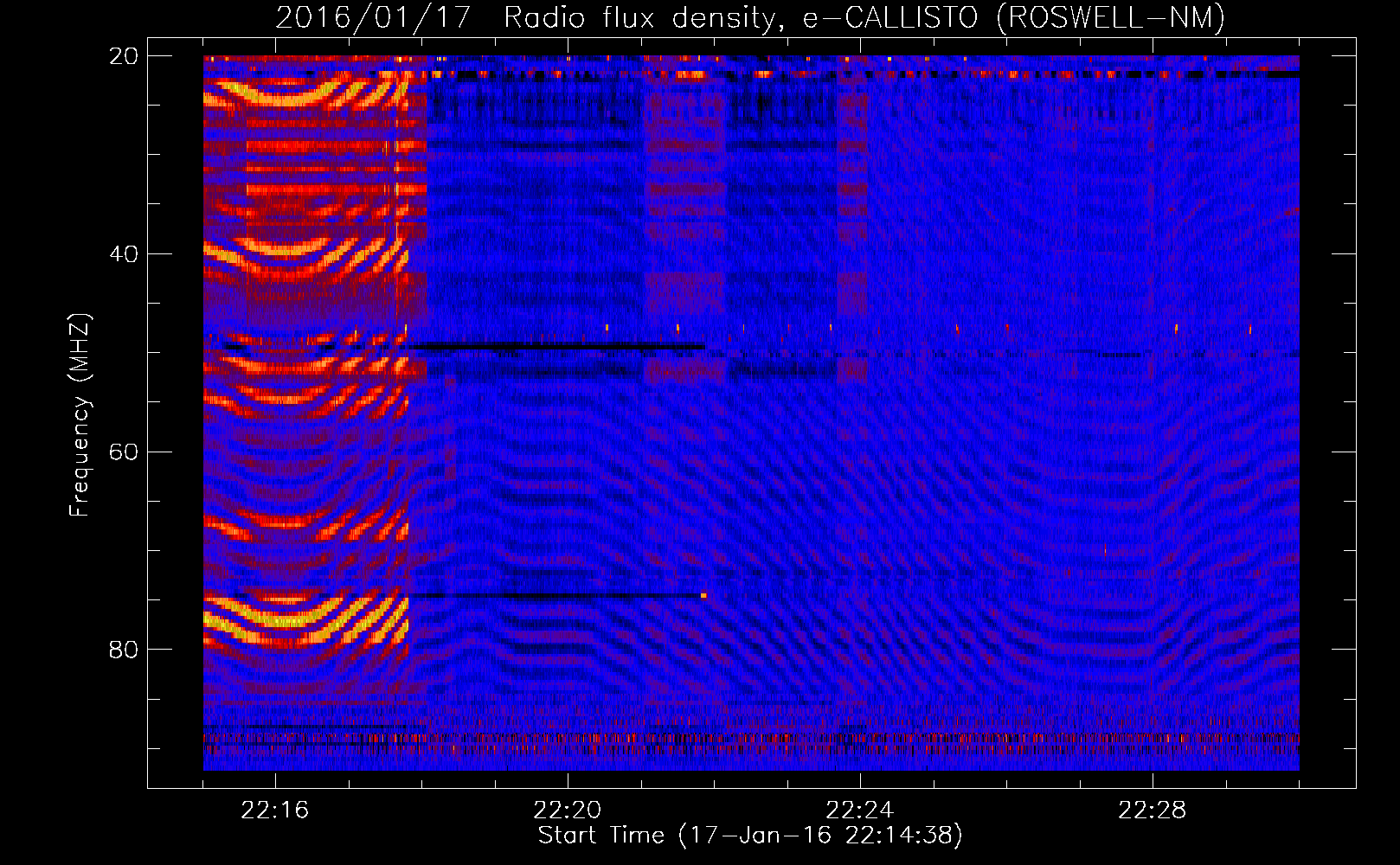Click the 22:20 time tick label

click(568, 811)
